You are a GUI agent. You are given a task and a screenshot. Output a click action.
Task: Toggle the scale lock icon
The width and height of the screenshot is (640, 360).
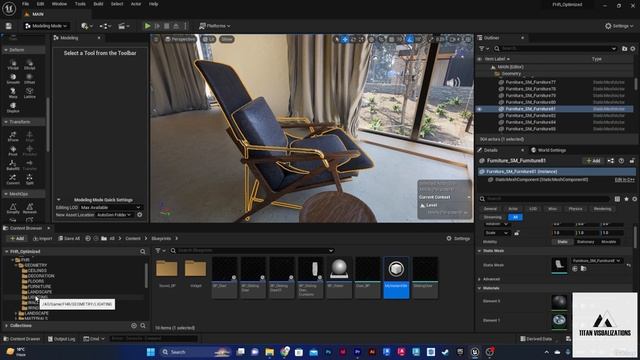click(x=517, y=233)
